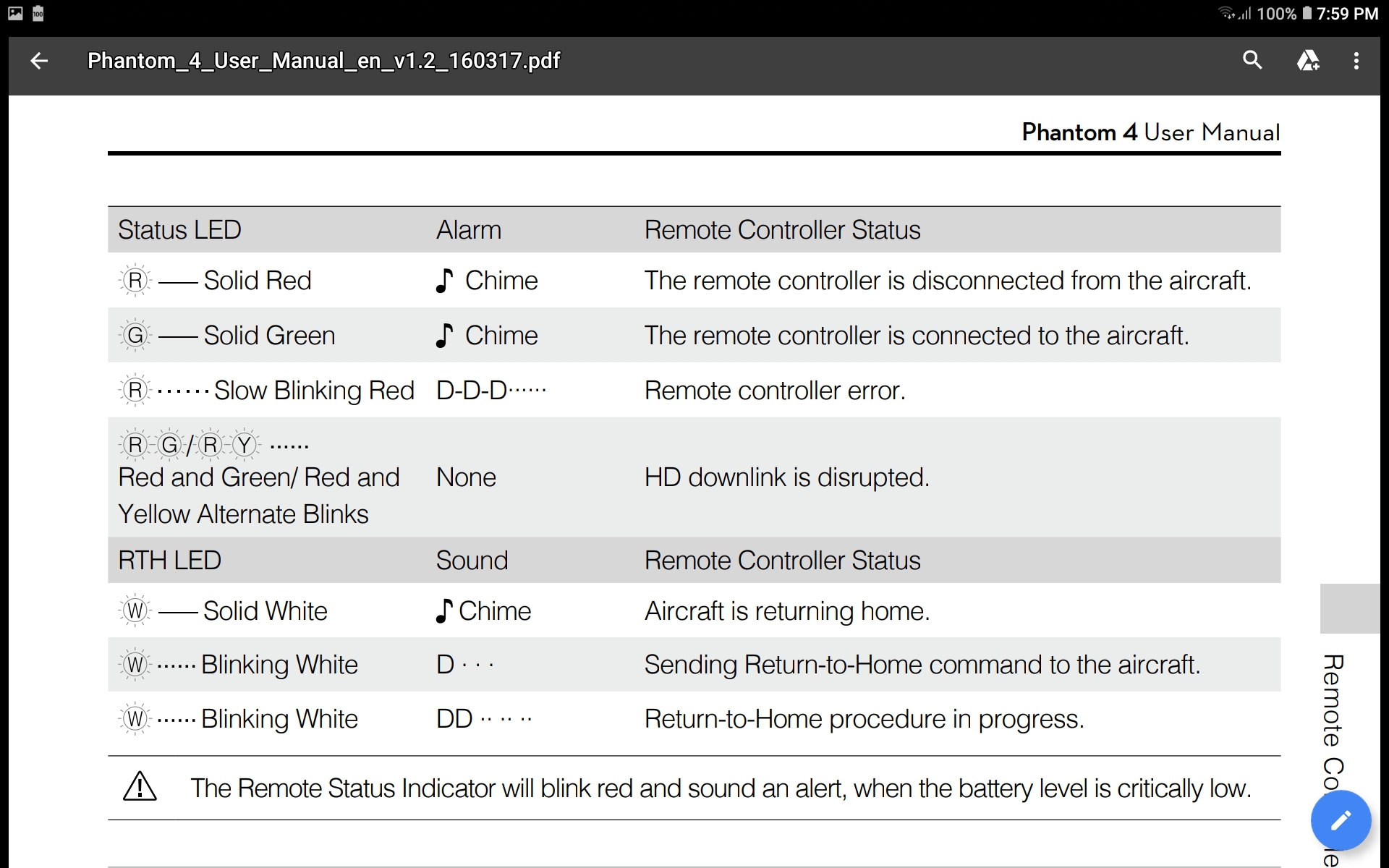Tap the blue pencil edit button
Screen dimensions: 1389x868
(1341, 820)
